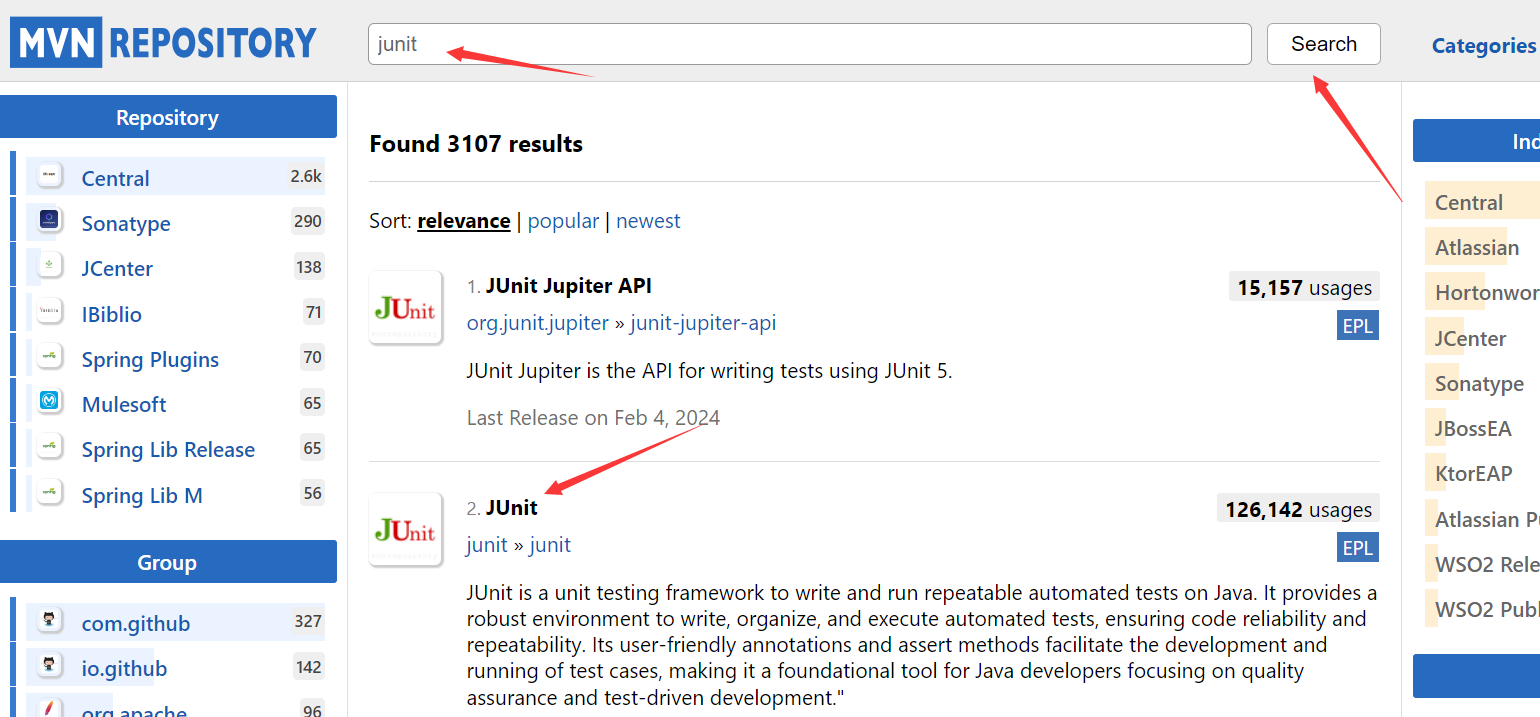Focus the search box containing junit
The height and width of the screenshot is (717, 1540).
click(810, 44)
